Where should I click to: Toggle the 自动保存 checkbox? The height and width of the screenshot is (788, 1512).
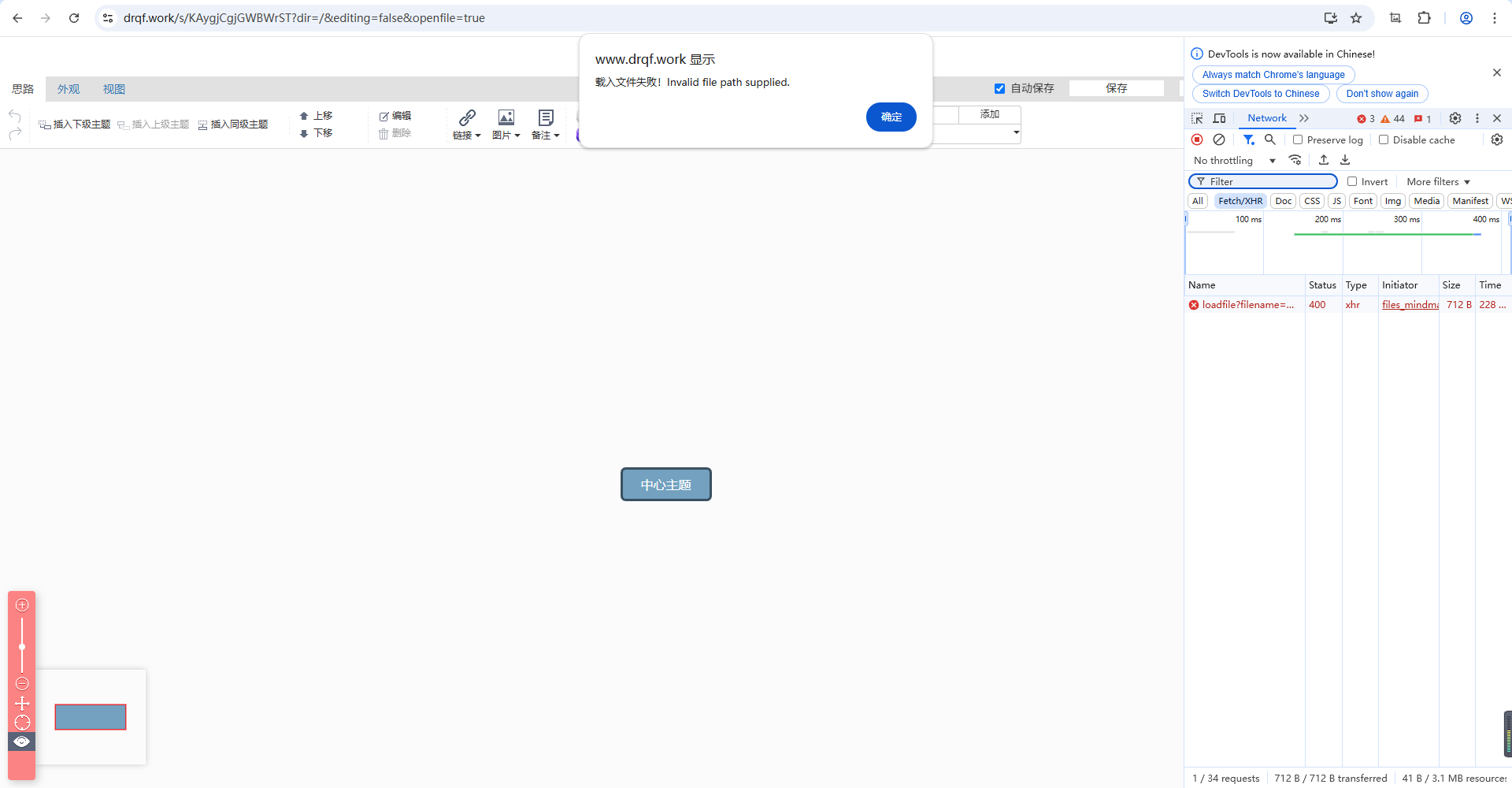pyautogui.click(x=999, y=88)
